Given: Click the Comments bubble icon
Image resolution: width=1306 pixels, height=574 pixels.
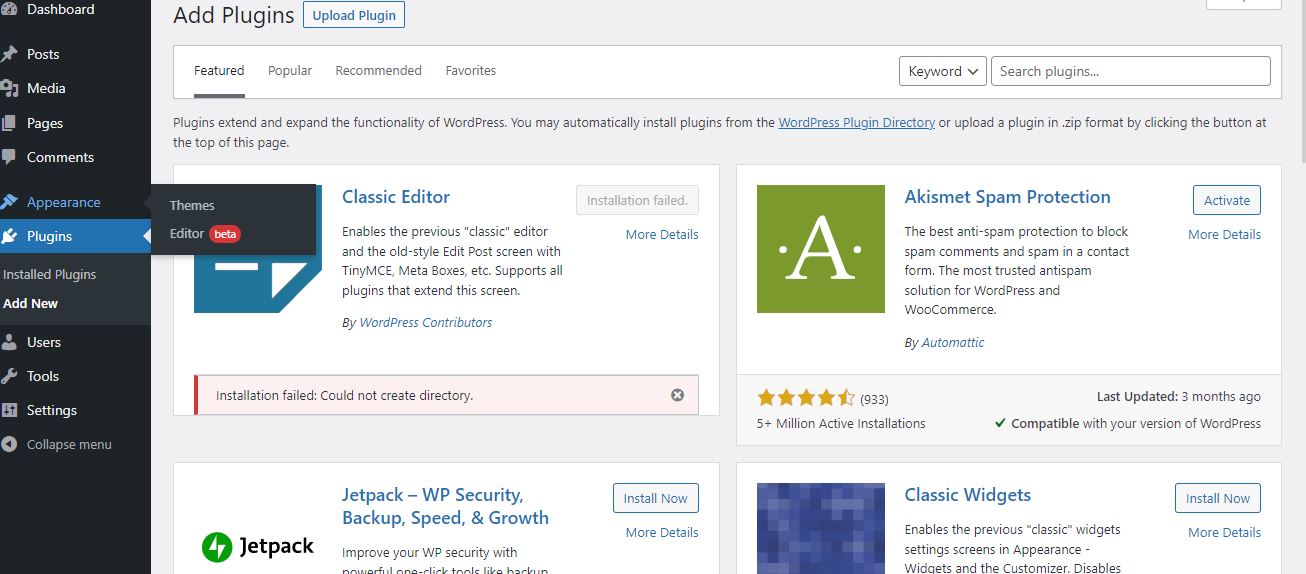Looking at the screenshot, I should 9,157.
